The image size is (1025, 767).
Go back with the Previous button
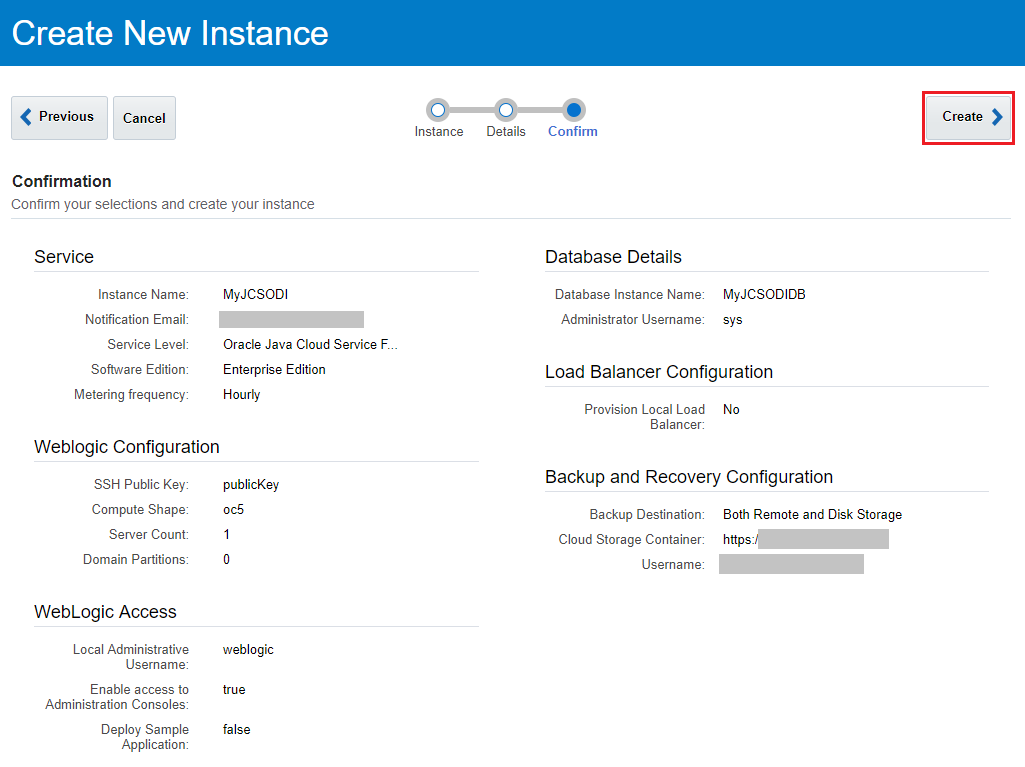click(59, 117)
